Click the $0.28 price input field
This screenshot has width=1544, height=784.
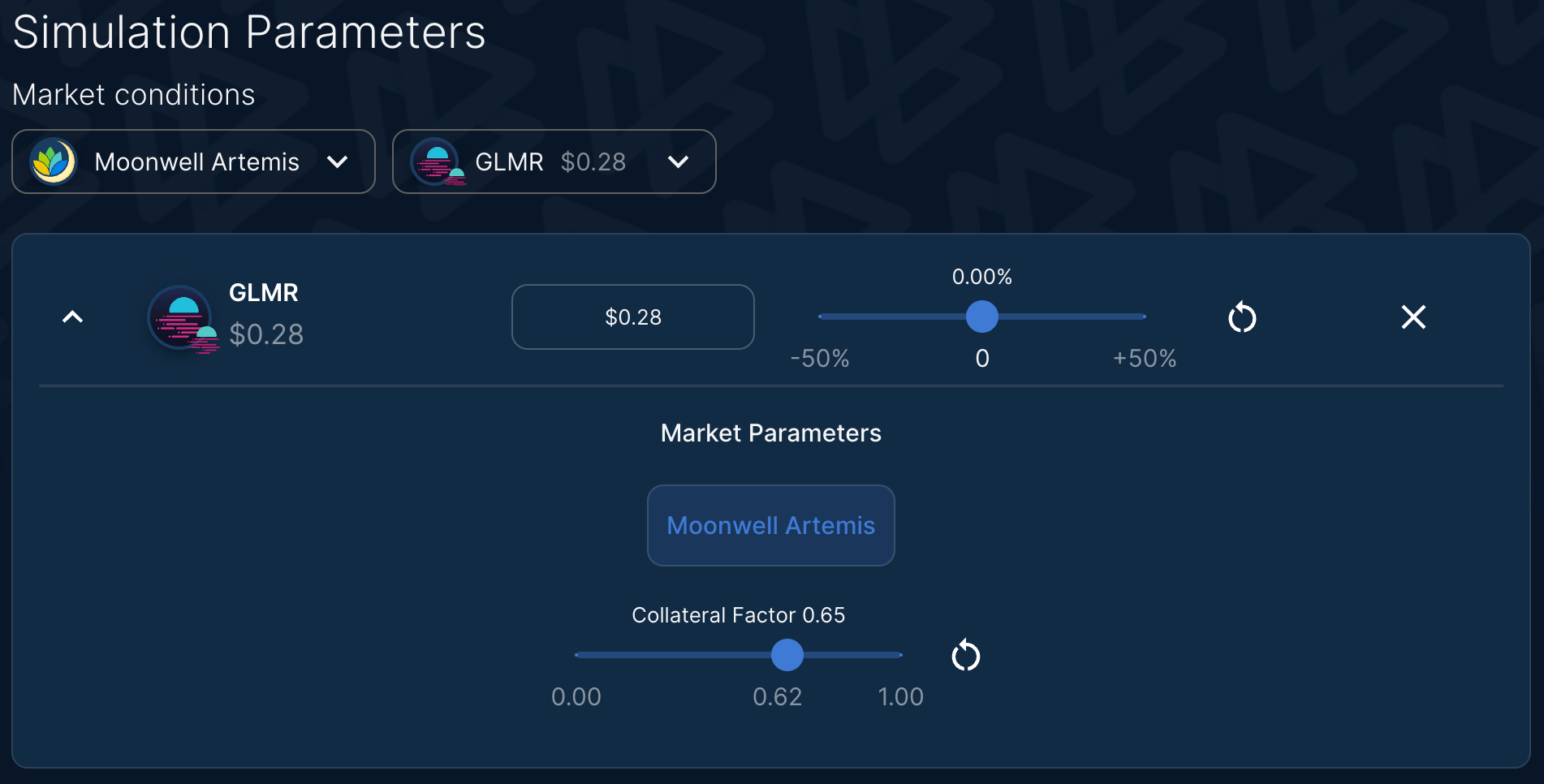click(x=632, y=317)
